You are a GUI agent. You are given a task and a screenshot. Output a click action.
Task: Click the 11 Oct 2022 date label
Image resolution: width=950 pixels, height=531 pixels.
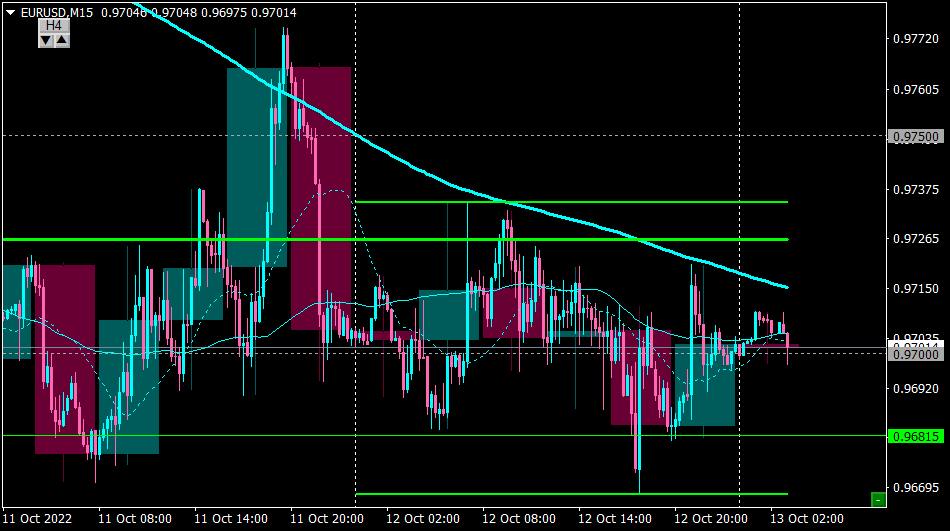[x=38, y=519]
